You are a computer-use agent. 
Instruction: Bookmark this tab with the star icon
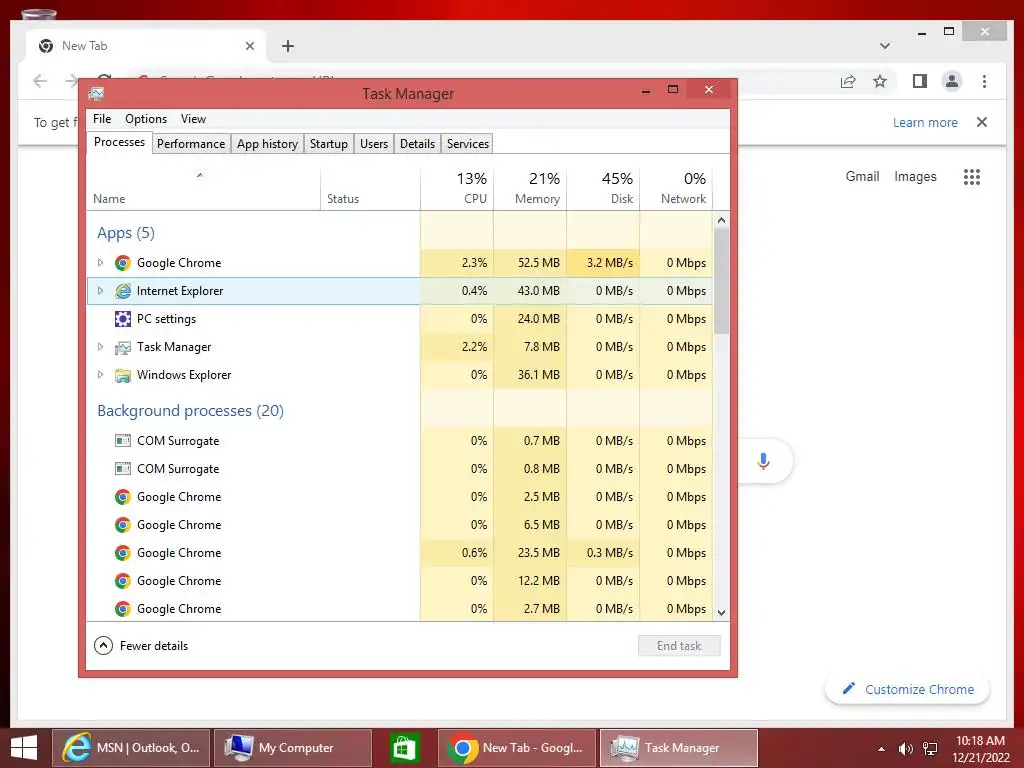point(880,81)
